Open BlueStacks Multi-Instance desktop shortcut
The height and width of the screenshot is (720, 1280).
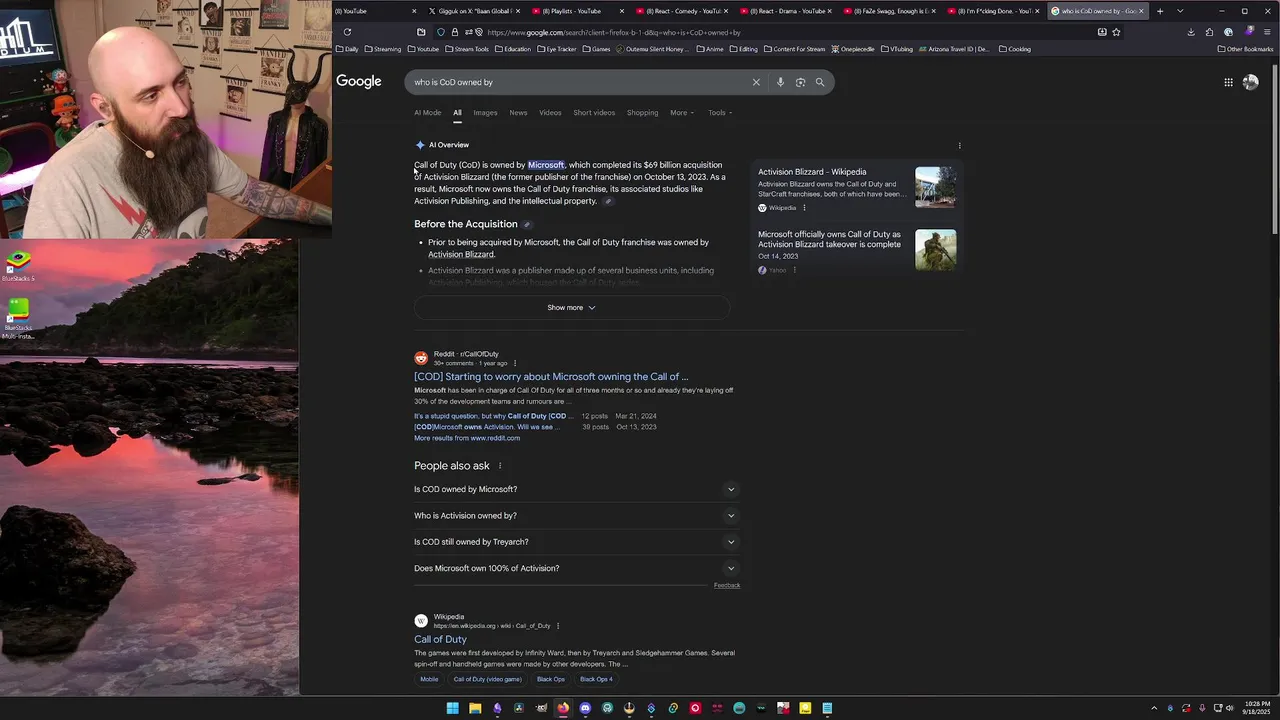coord(18,319)
